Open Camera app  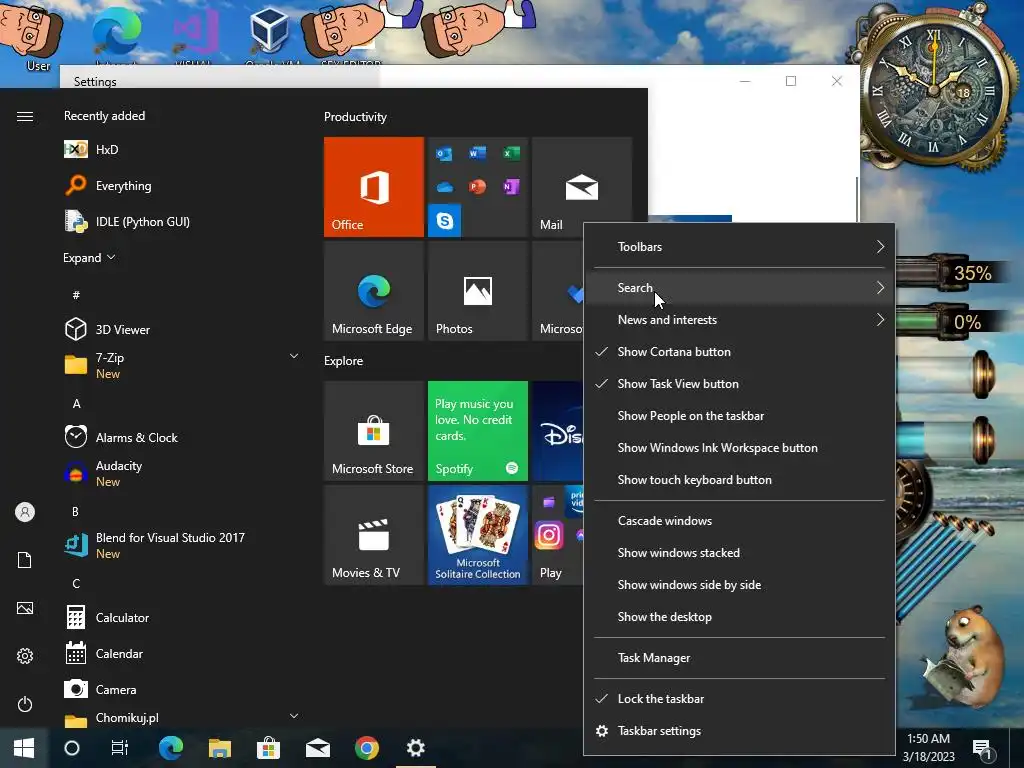[182, 689]
